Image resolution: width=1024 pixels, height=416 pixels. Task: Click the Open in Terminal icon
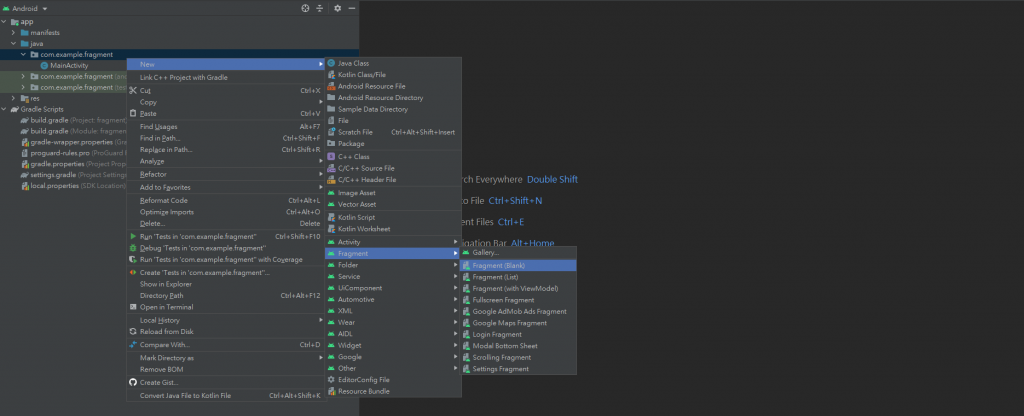(x=133, y=307)
